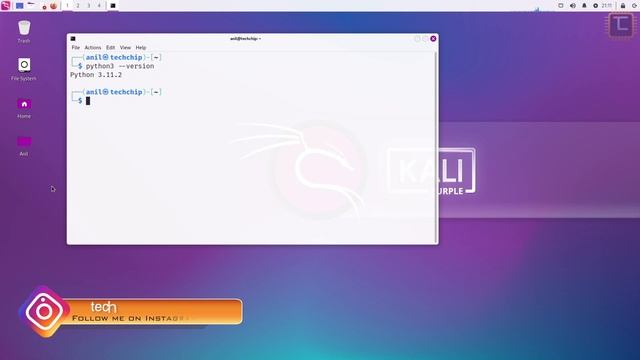Click the logout icon in the panel
Screen dimensions: 640x360
coord(635,6)
